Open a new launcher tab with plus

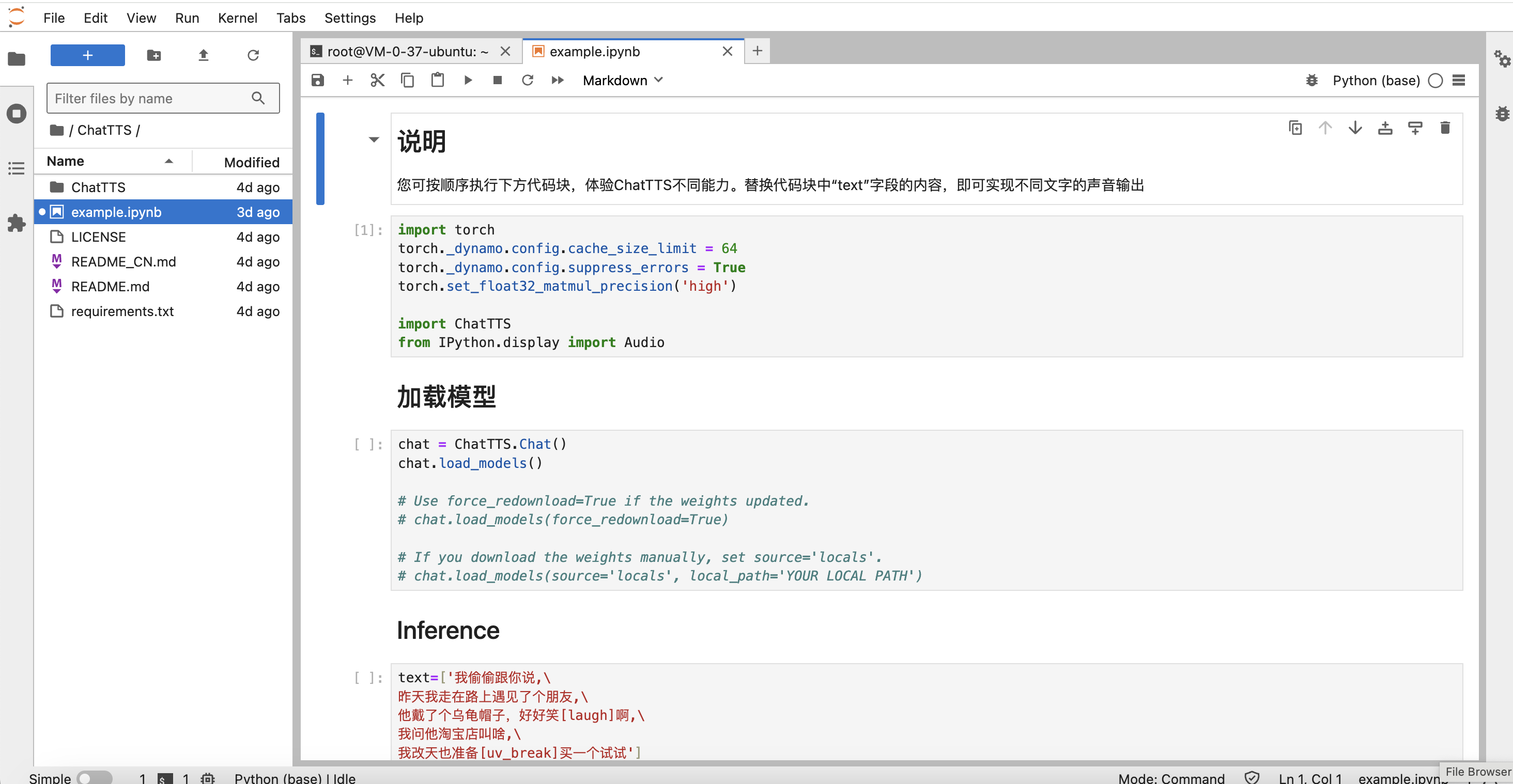[x=757, y=51]
